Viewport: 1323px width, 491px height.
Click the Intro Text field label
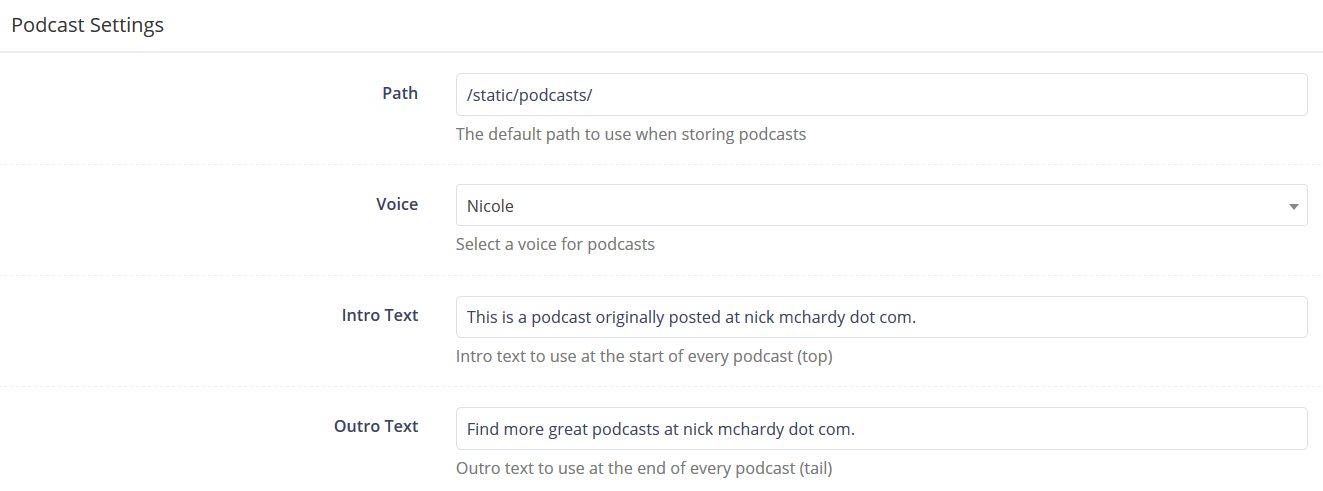pyautogui.click(x=380, y=315)
